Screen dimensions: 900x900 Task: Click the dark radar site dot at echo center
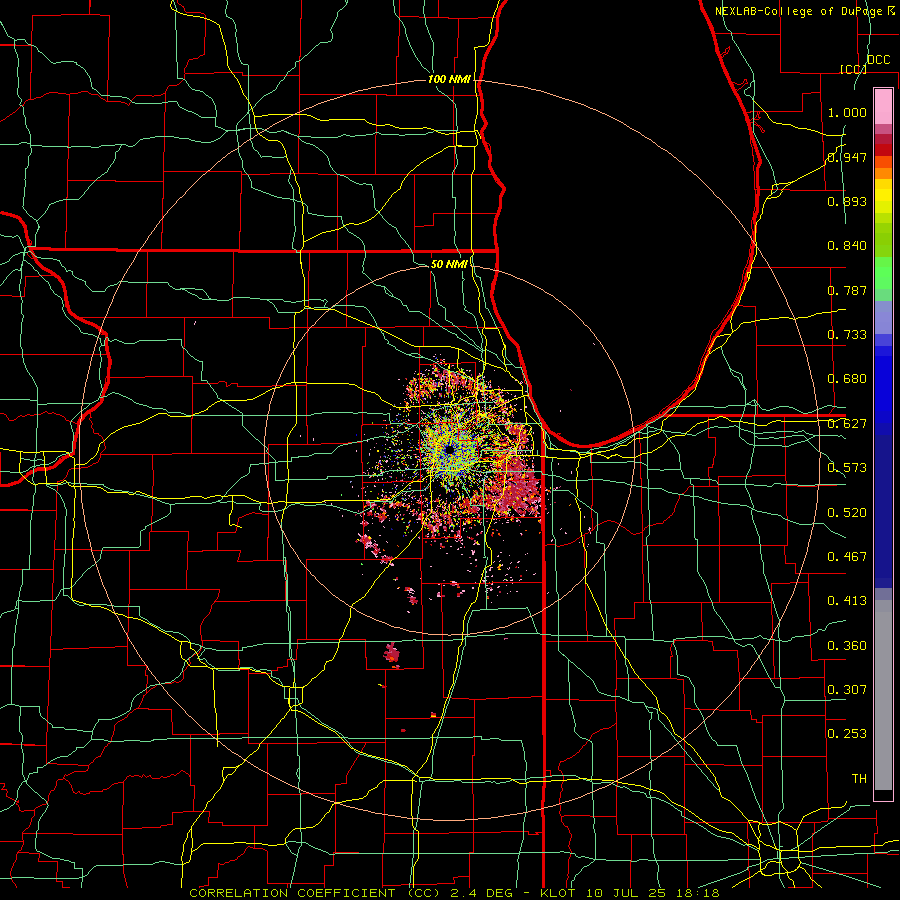click(x=450, y=449)
